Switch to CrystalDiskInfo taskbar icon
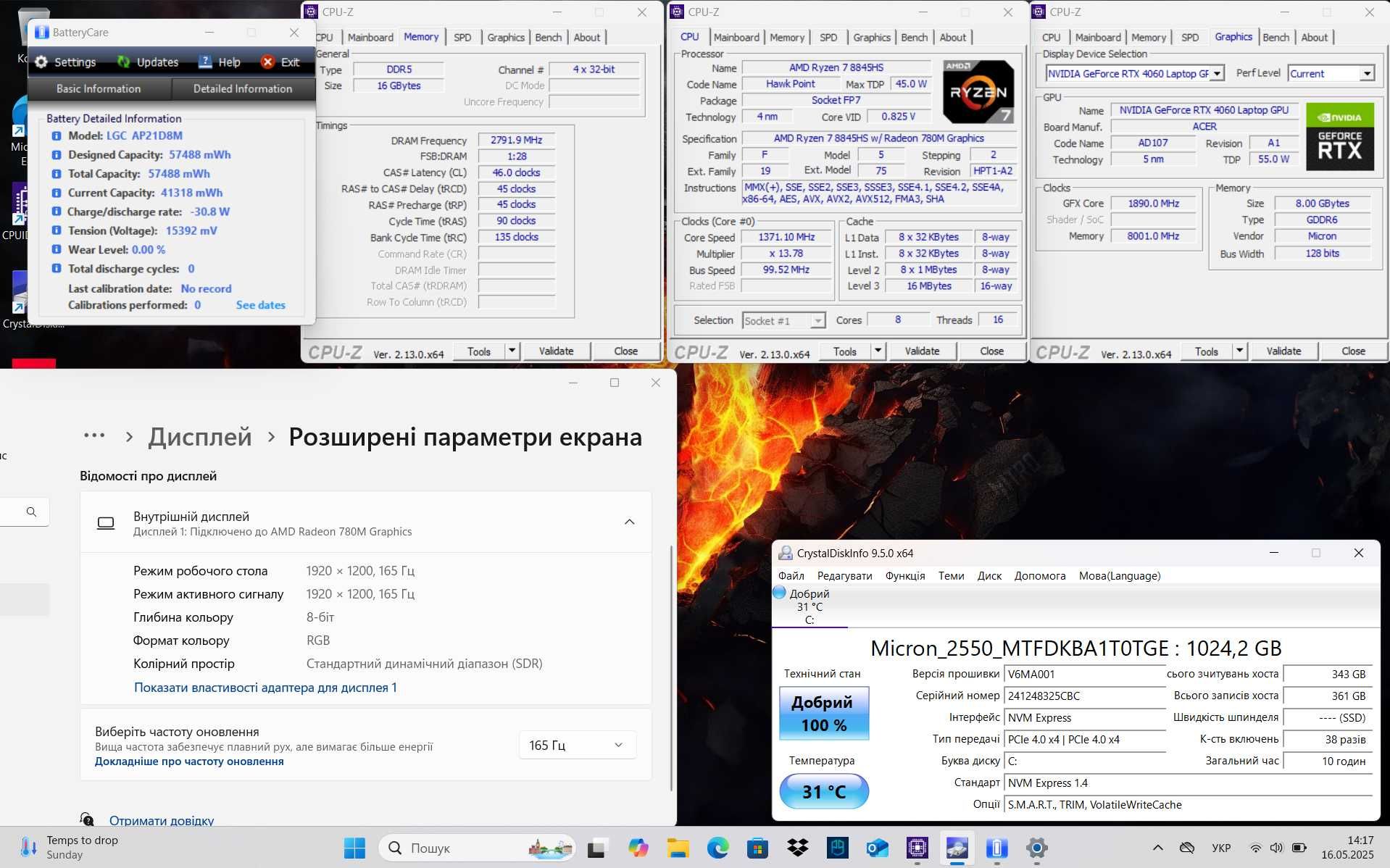Image resolution: width=1390 pixels, height=868 pixels. [x=957, y=847]
